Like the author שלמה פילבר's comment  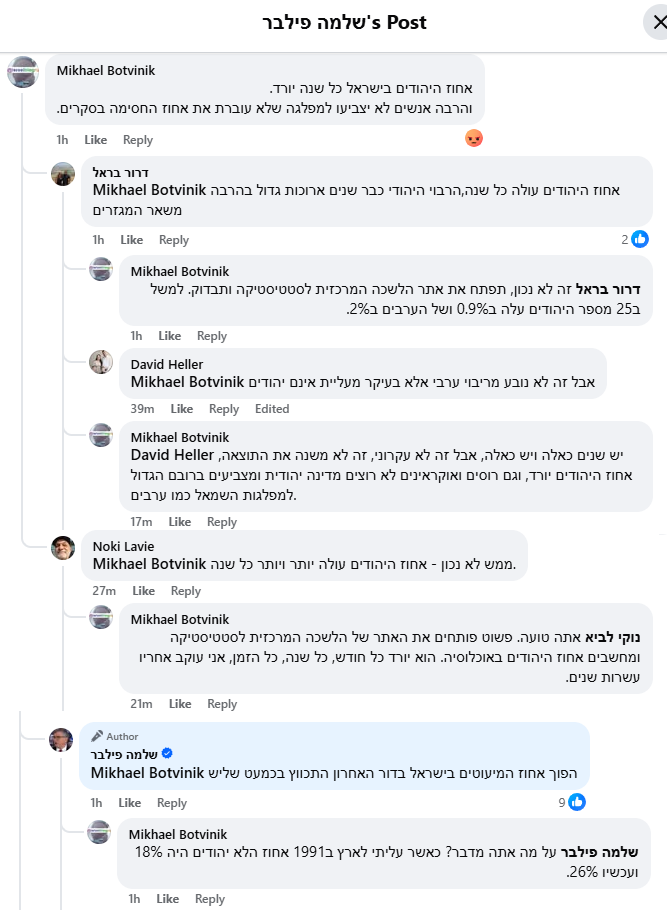pos(130,803)
